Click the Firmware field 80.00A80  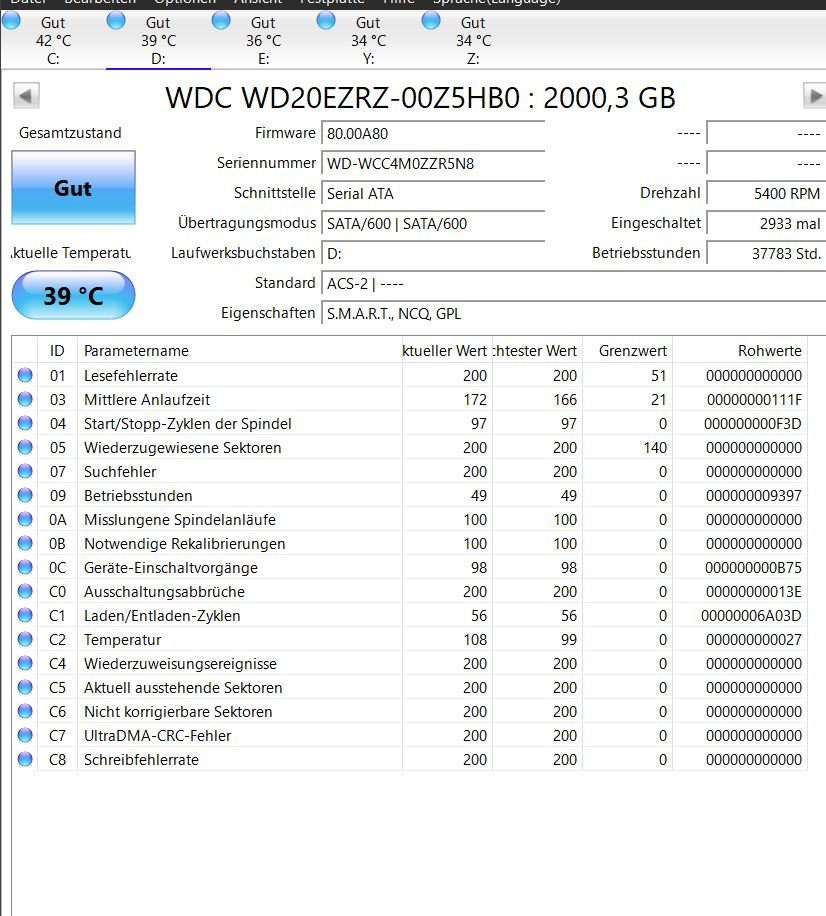pos(433,133)
